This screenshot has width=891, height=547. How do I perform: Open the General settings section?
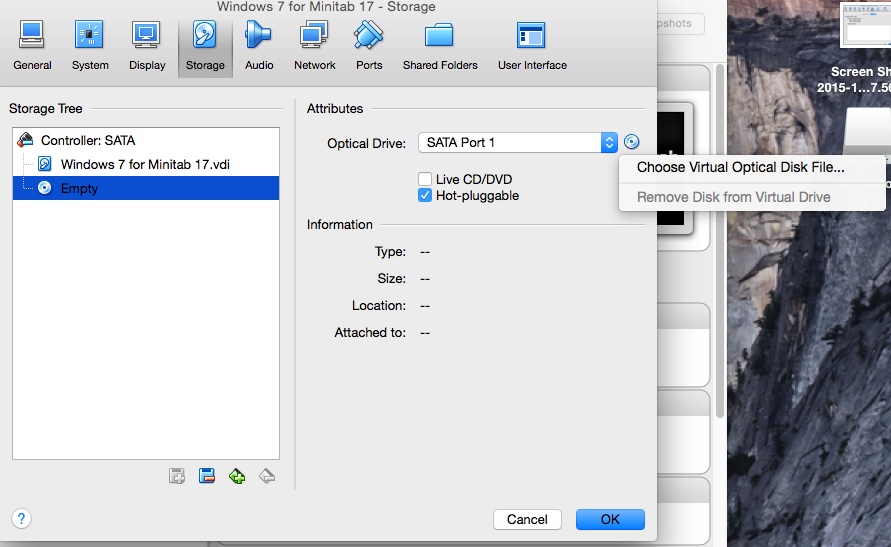tap(32, 46)
